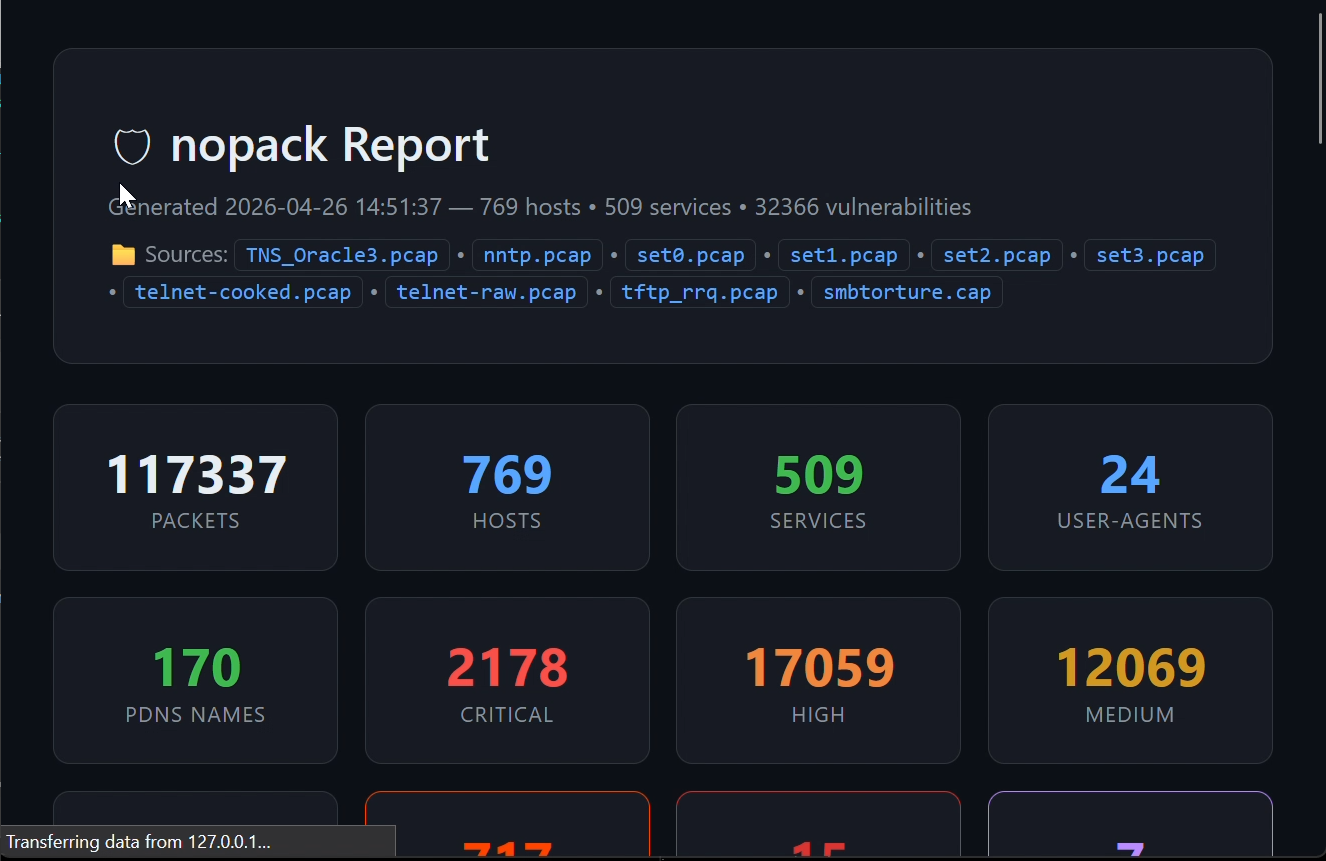Open the TNS_Oracle3.pcap source tag
Viewport: 1326px width, 861px height.
point(342,255)
